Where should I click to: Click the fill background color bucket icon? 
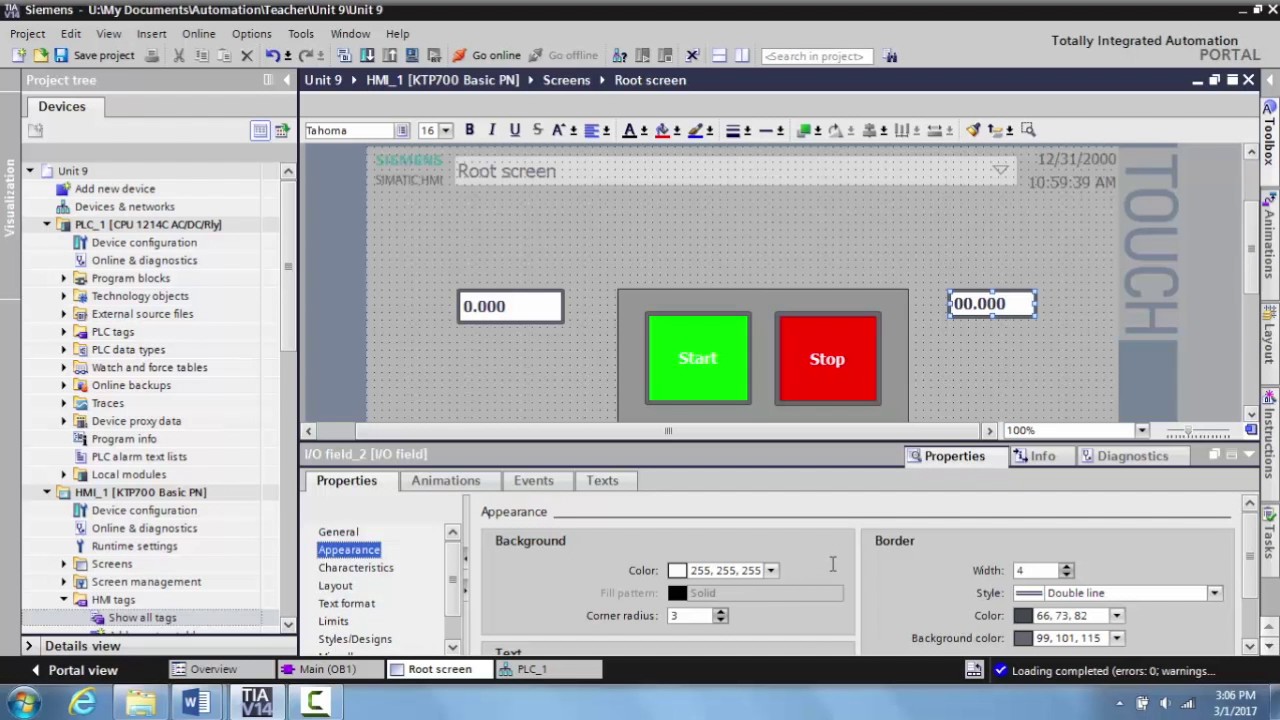point(662,130)
